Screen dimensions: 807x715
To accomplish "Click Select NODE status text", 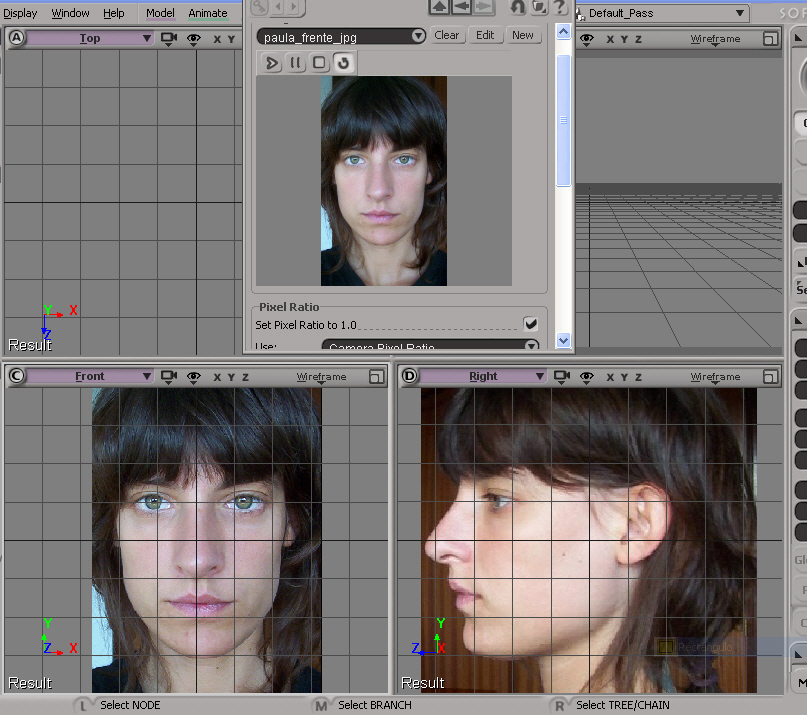I will click(130, 705).
